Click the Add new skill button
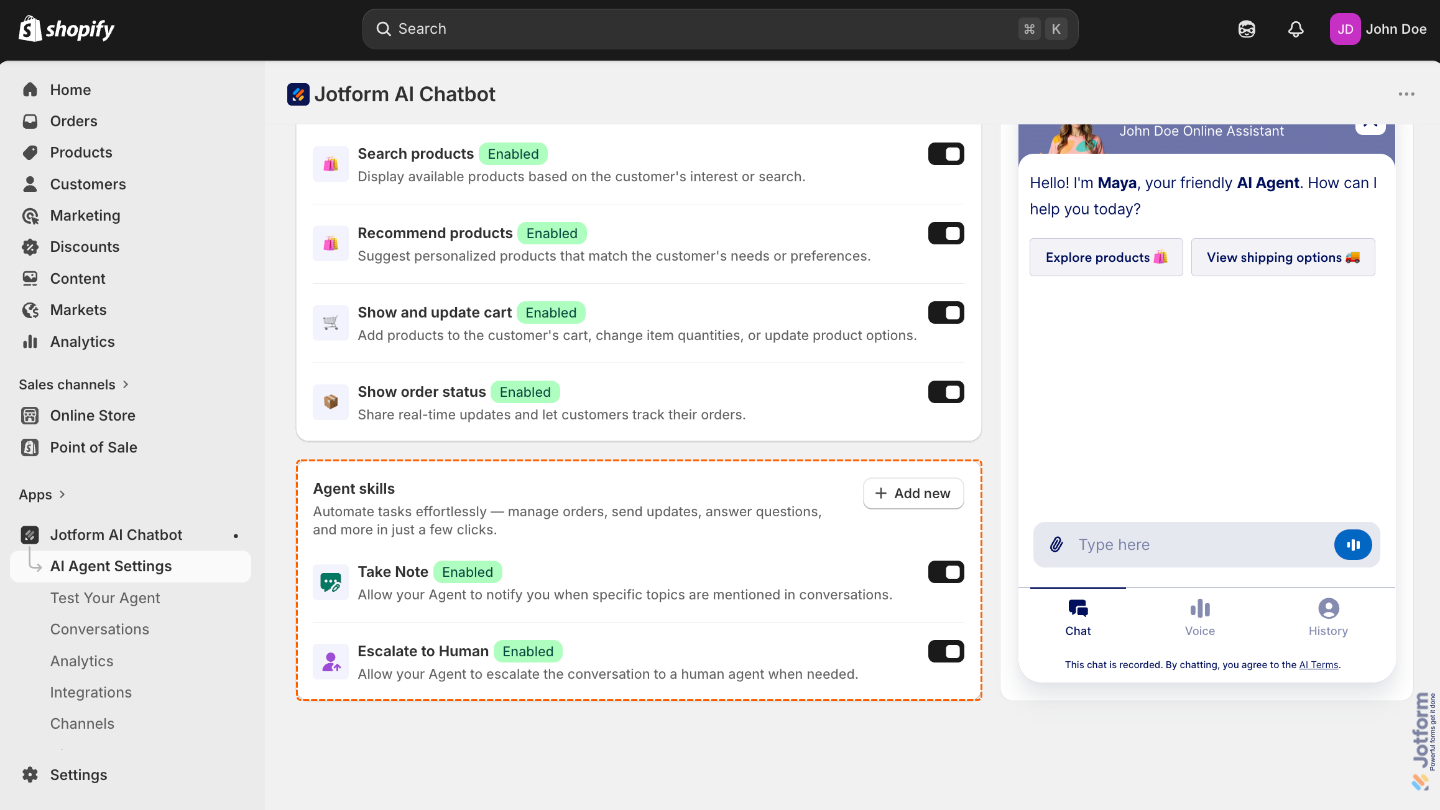Screen dimensions: 1440x810 (913, 493)
